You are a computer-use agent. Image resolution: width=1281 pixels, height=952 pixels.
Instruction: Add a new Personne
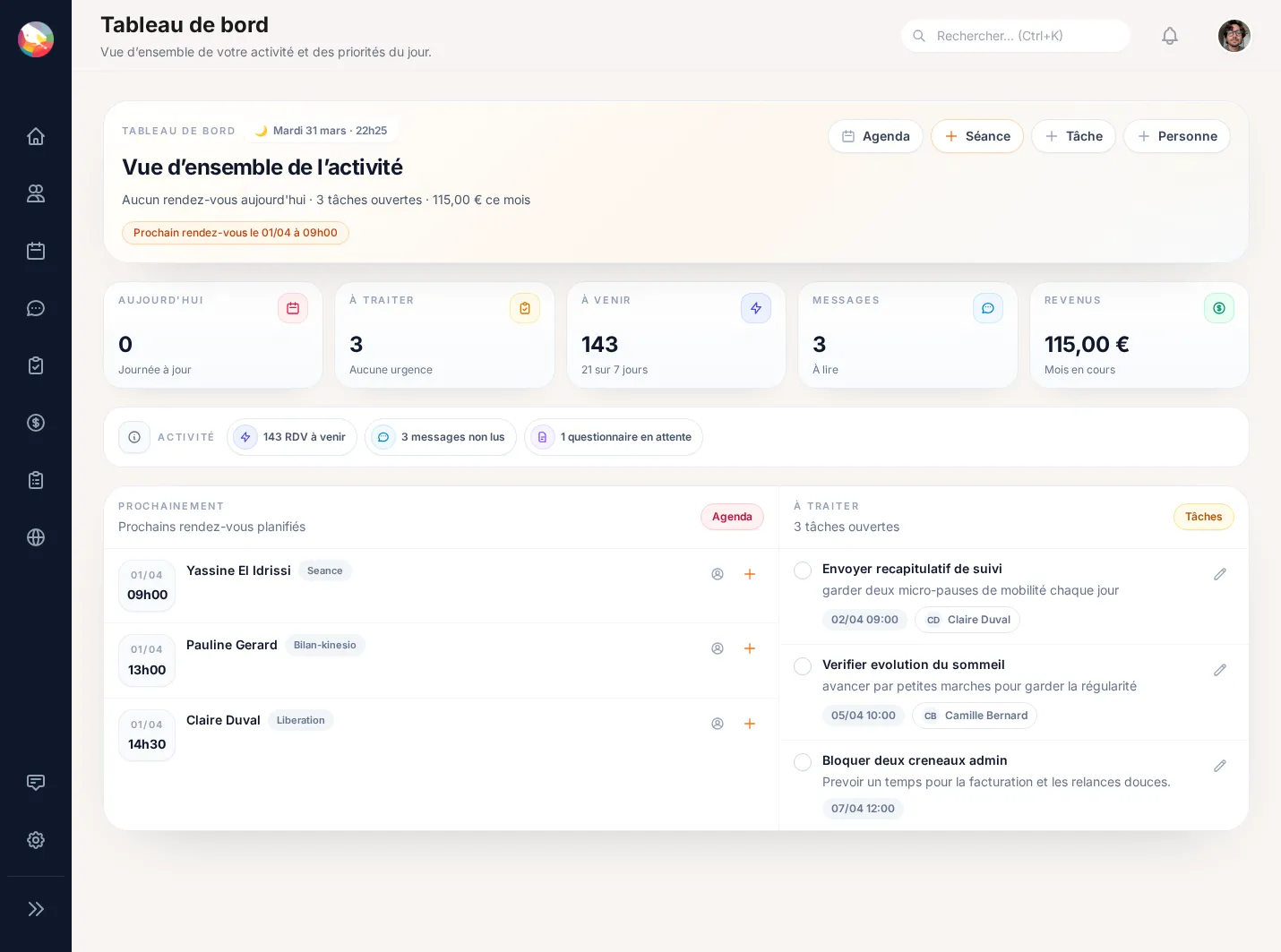point(1177,136)
